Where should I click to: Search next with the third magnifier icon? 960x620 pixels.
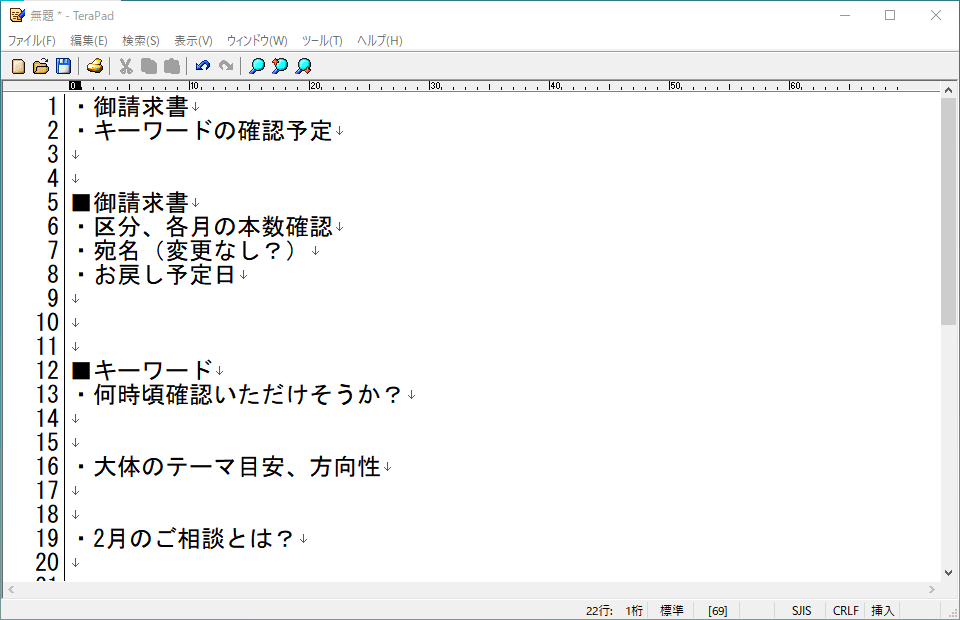tap(303, 66)
